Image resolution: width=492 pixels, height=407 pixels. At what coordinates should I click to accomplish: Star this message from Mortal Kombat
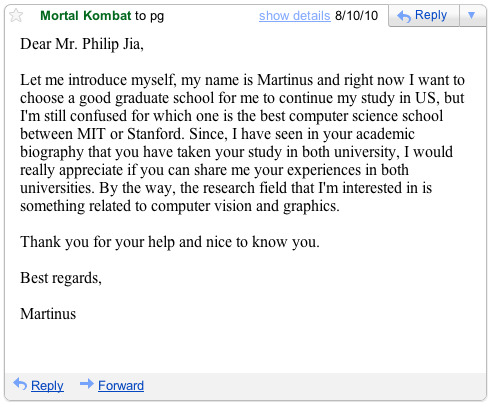point(16,15)
